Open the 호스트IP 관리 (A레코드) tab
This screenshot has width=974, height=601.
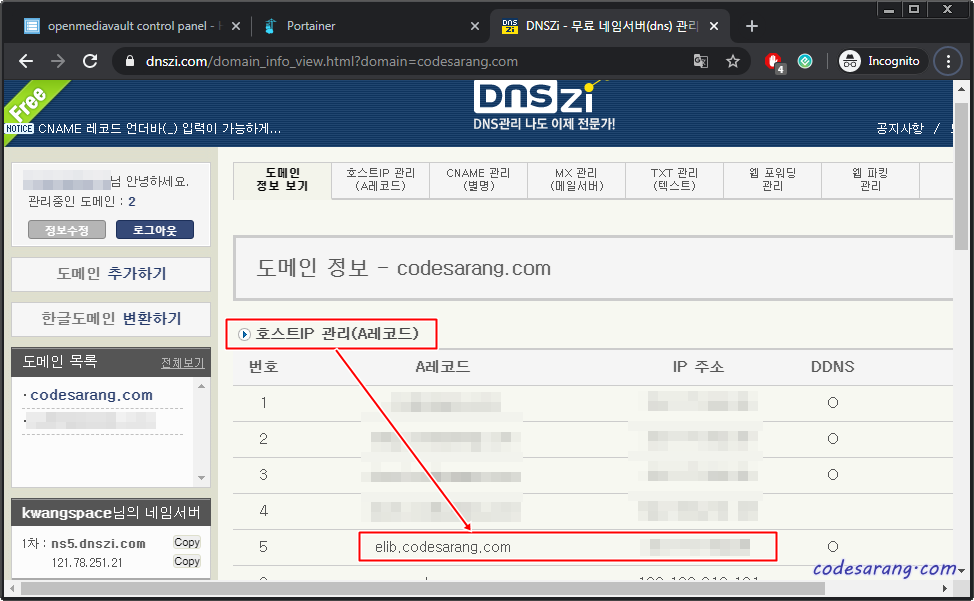[x=380, y=179]
